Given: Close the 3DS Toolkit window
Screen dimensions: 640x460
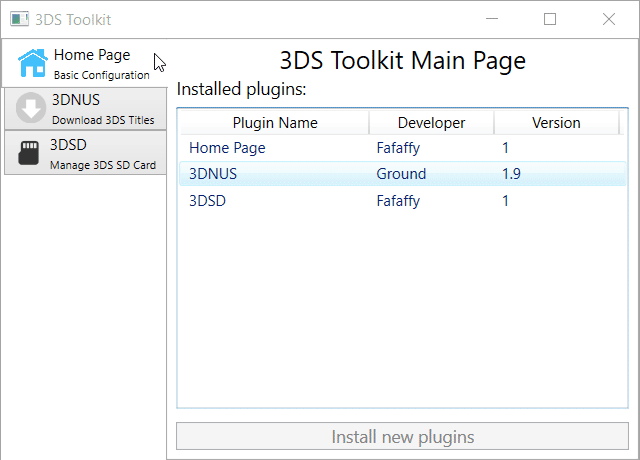Looking at the screenshot, I should tap(609, 19).
